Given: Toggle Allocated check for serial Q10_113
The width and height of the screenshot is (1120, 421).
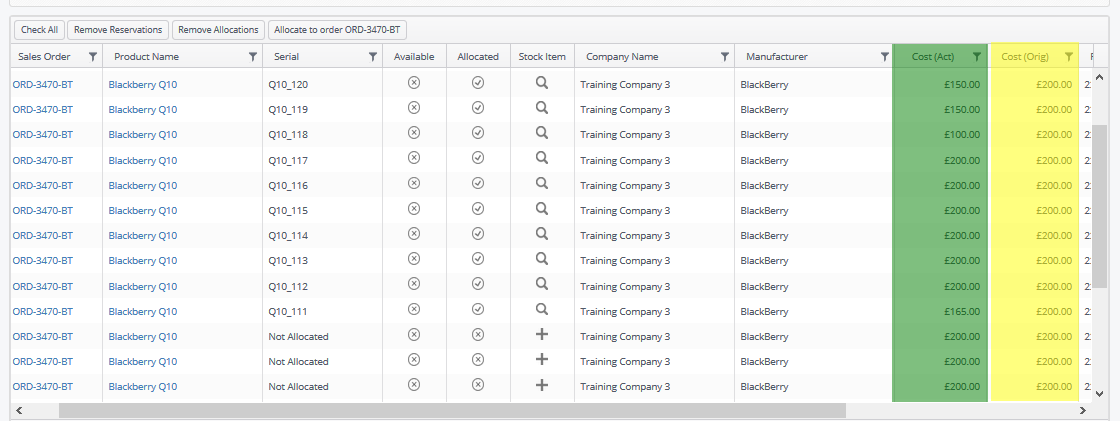Looking at the screenshot, I should [478, 259].
